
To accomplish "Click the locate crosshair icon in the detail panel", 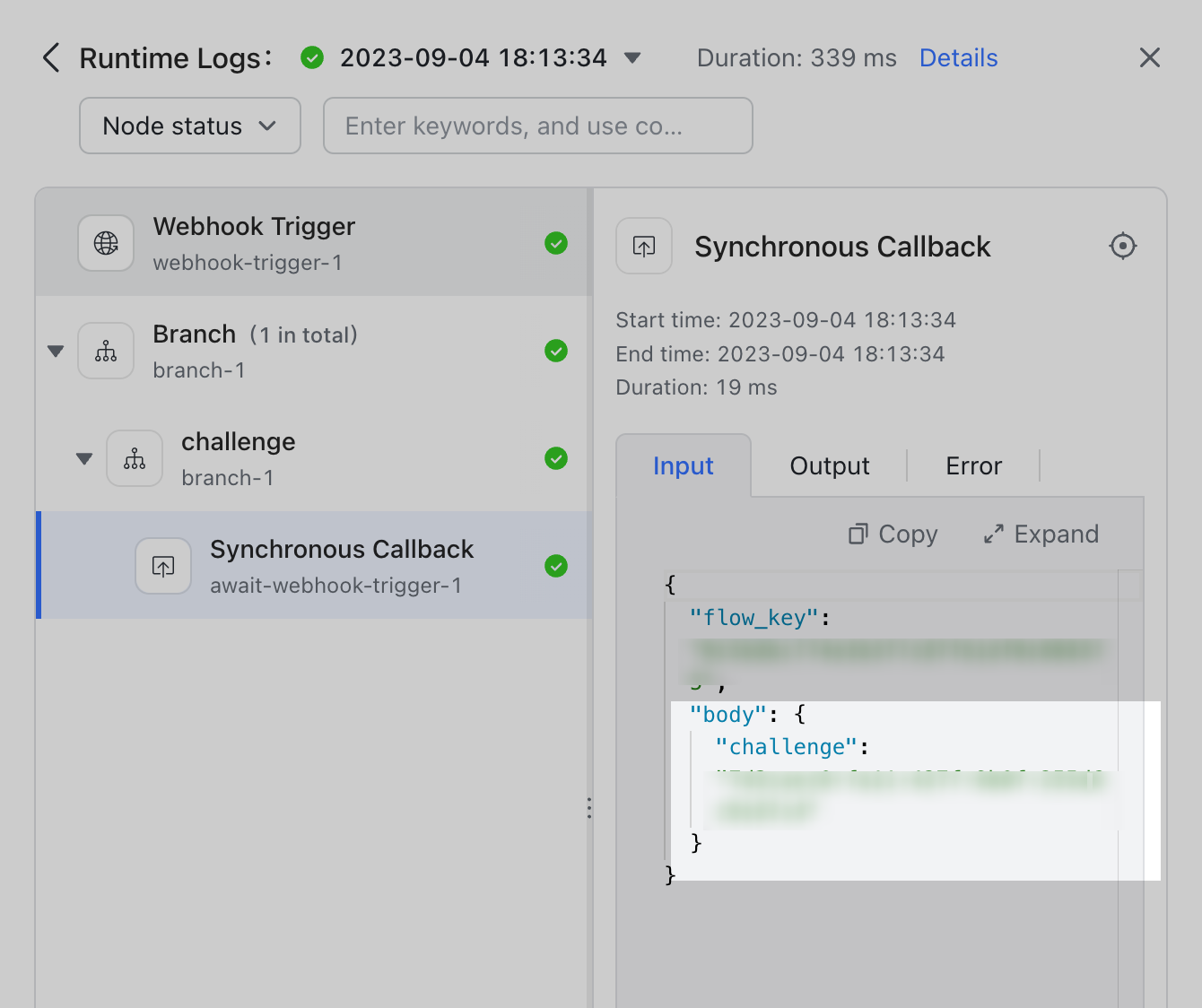I will pos(1122,246).
